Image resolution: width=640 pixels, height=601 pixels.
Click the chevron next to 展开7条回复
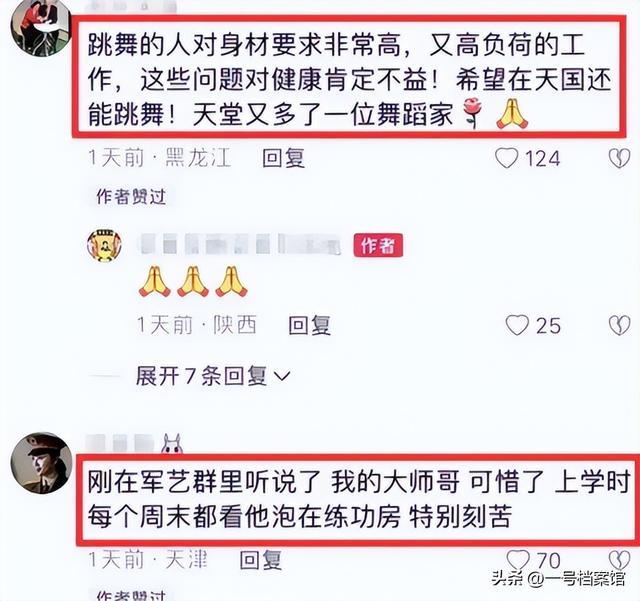click(282, 376)
